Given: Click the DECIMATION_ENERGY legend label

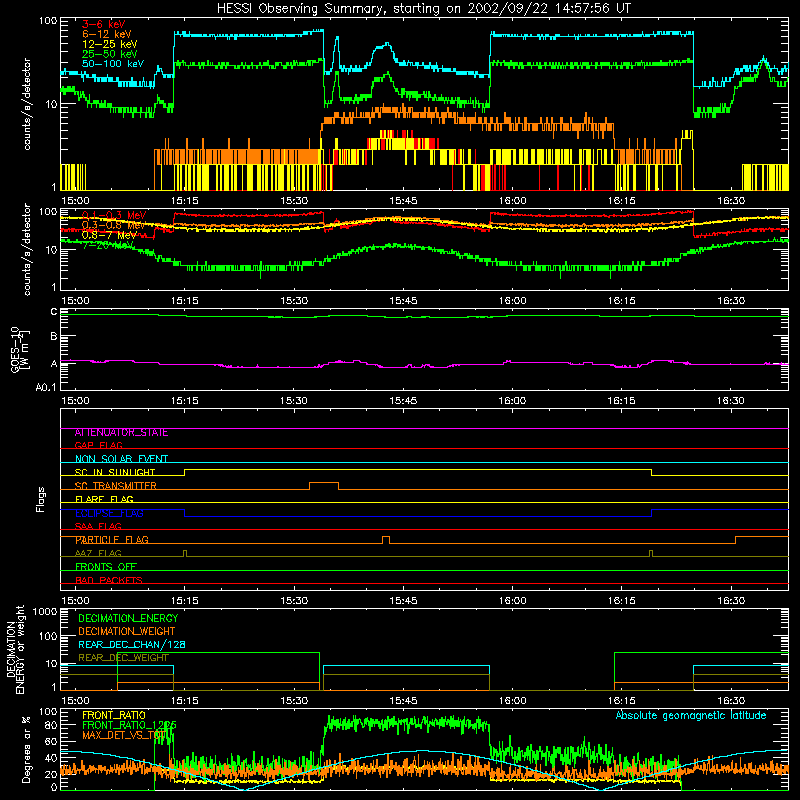Looking at the screenshot, I should click(128, 618).
